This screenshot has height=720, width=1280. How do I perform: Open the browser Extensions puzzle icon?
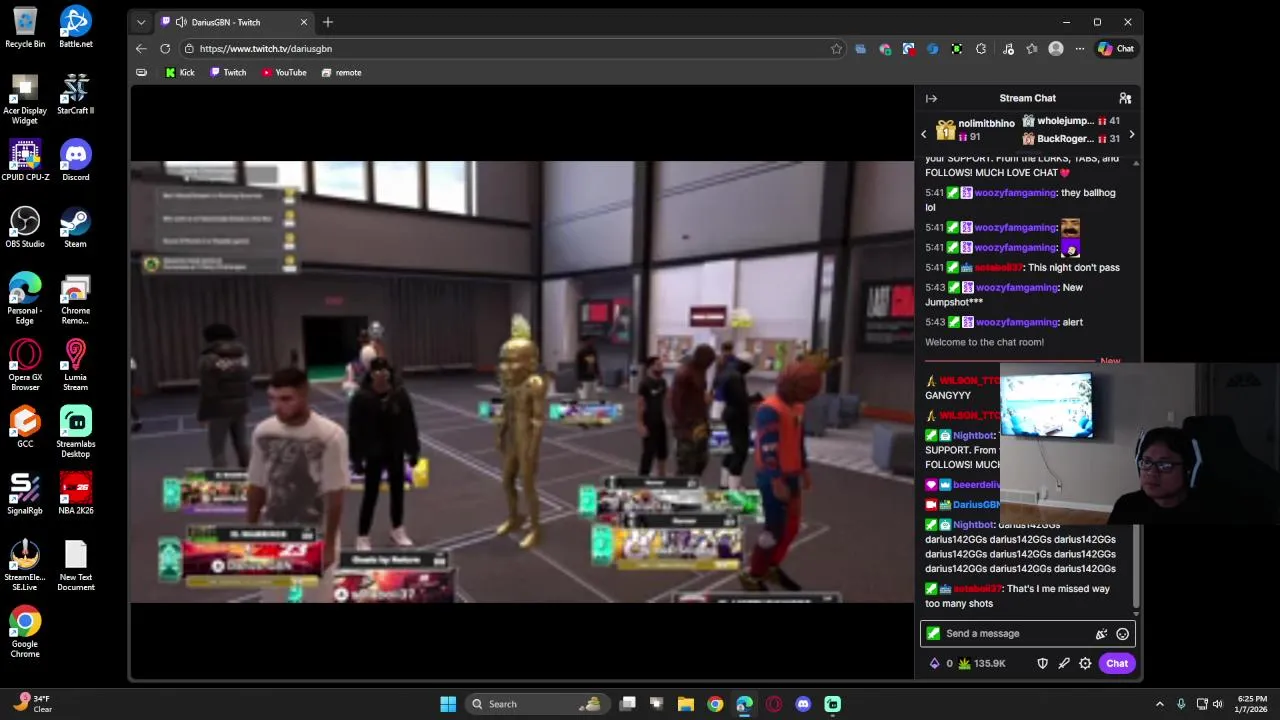[981, 48]
